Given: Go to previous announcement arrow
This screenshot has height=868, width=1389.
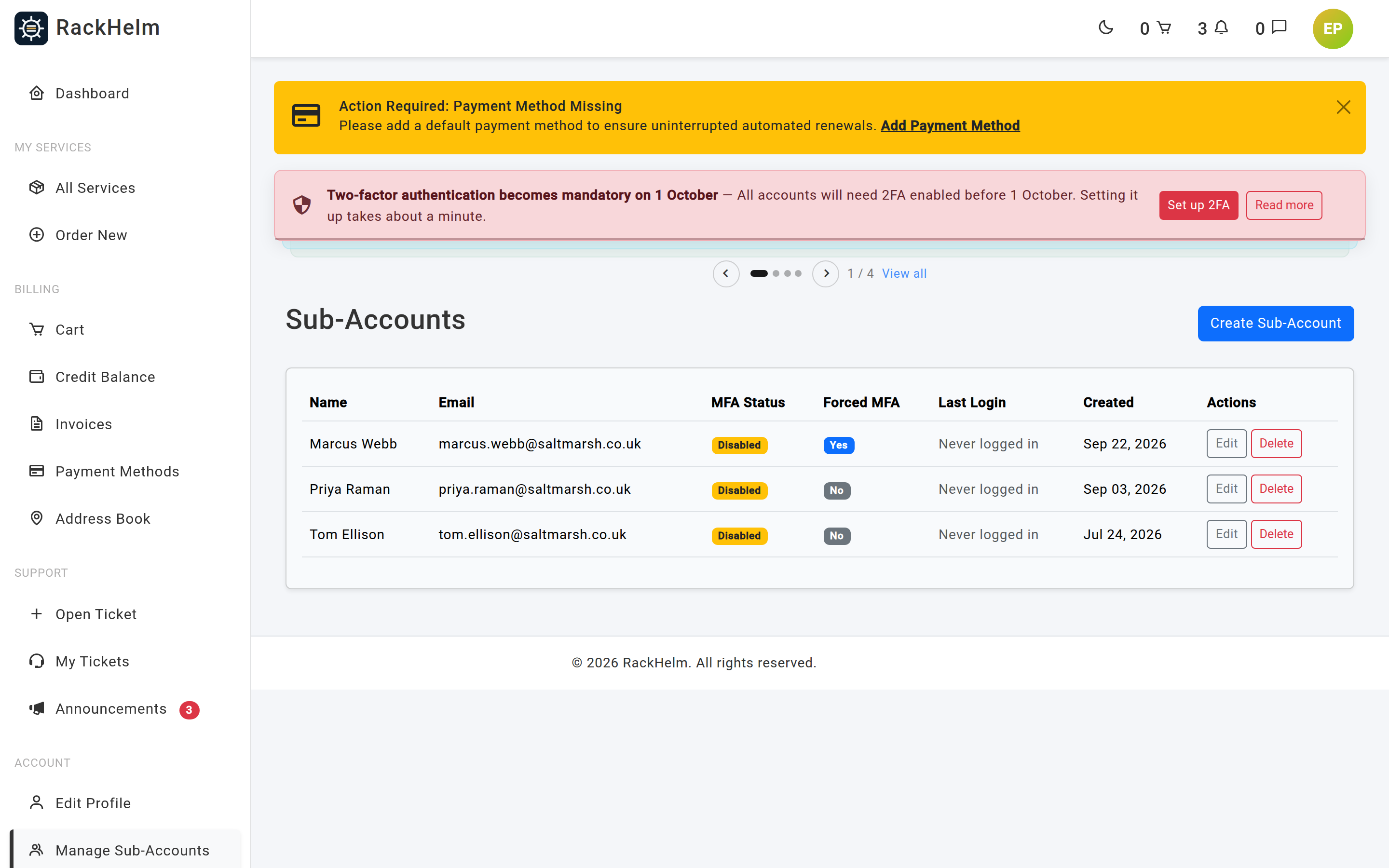Looking at the screenshot, I should [x=725, y=273].
